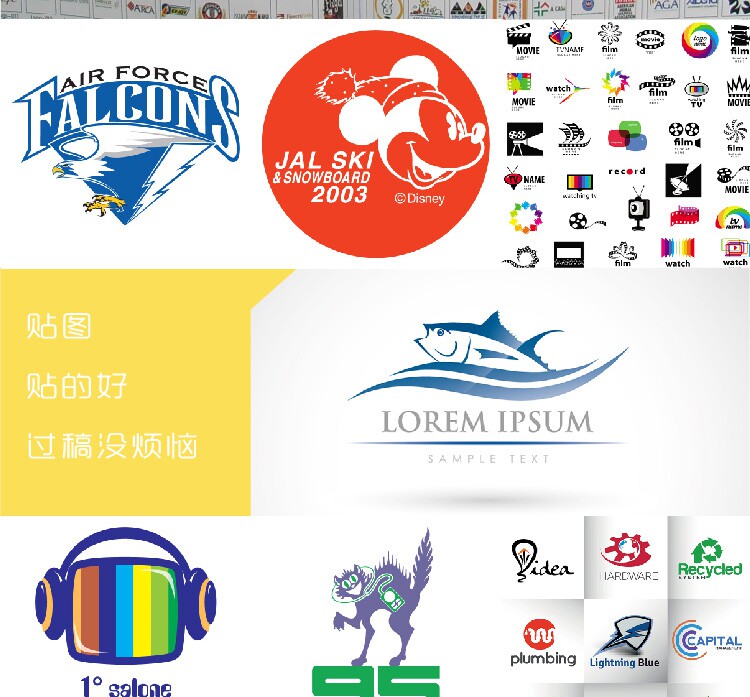
Task: Select the black rectangular screen logo
Action: point(569,254)
